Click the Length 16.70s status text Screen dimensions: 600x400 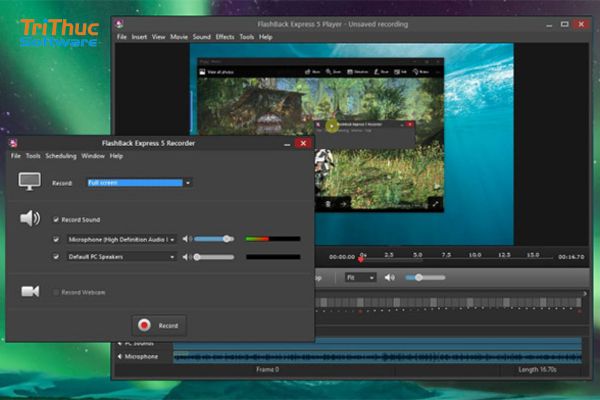(x=537, y=369)
